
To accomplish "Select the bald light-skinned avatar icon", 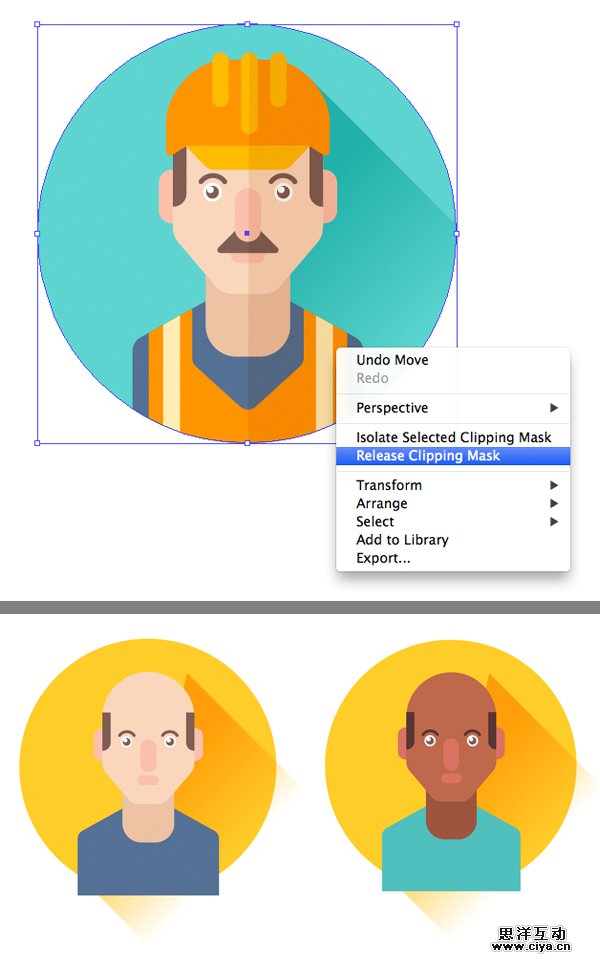I will (x=148, y=767).
